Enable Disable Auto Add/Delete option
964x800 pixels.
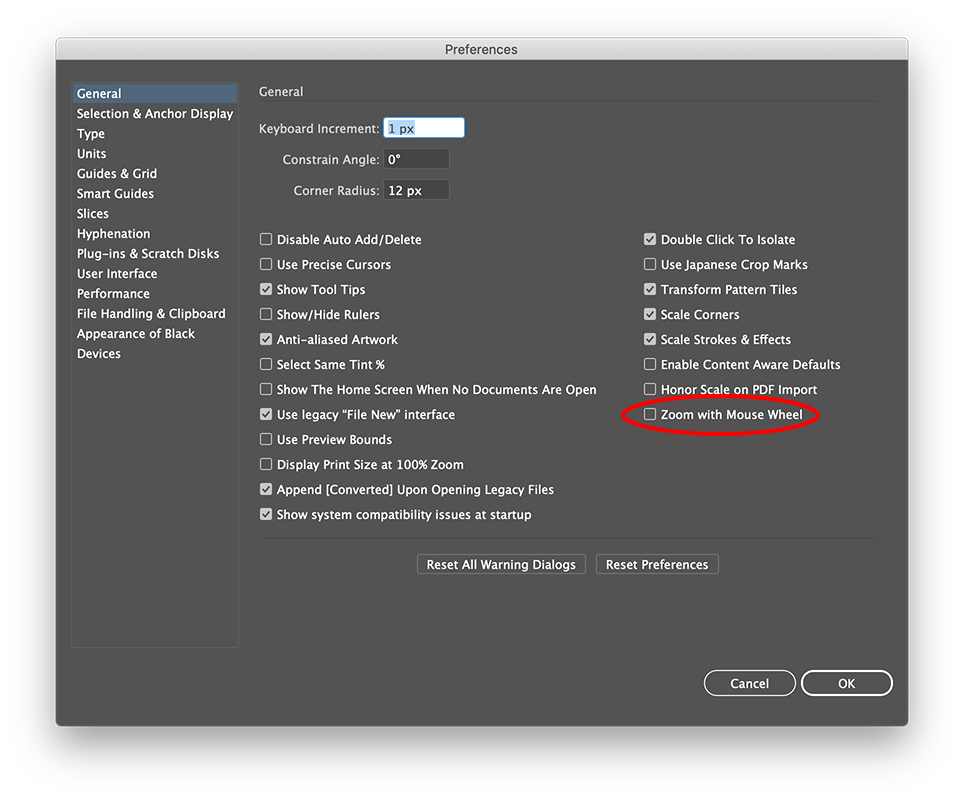click(266, 239)
